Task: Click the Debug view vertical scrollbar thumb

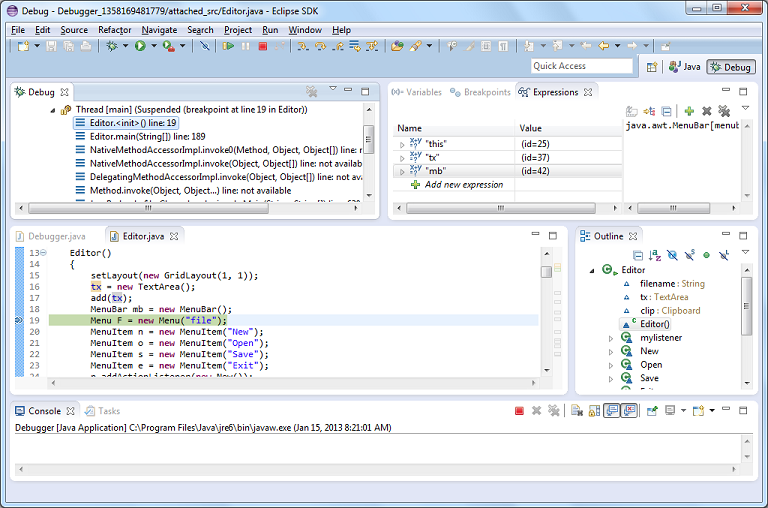Action: (368, 139)
